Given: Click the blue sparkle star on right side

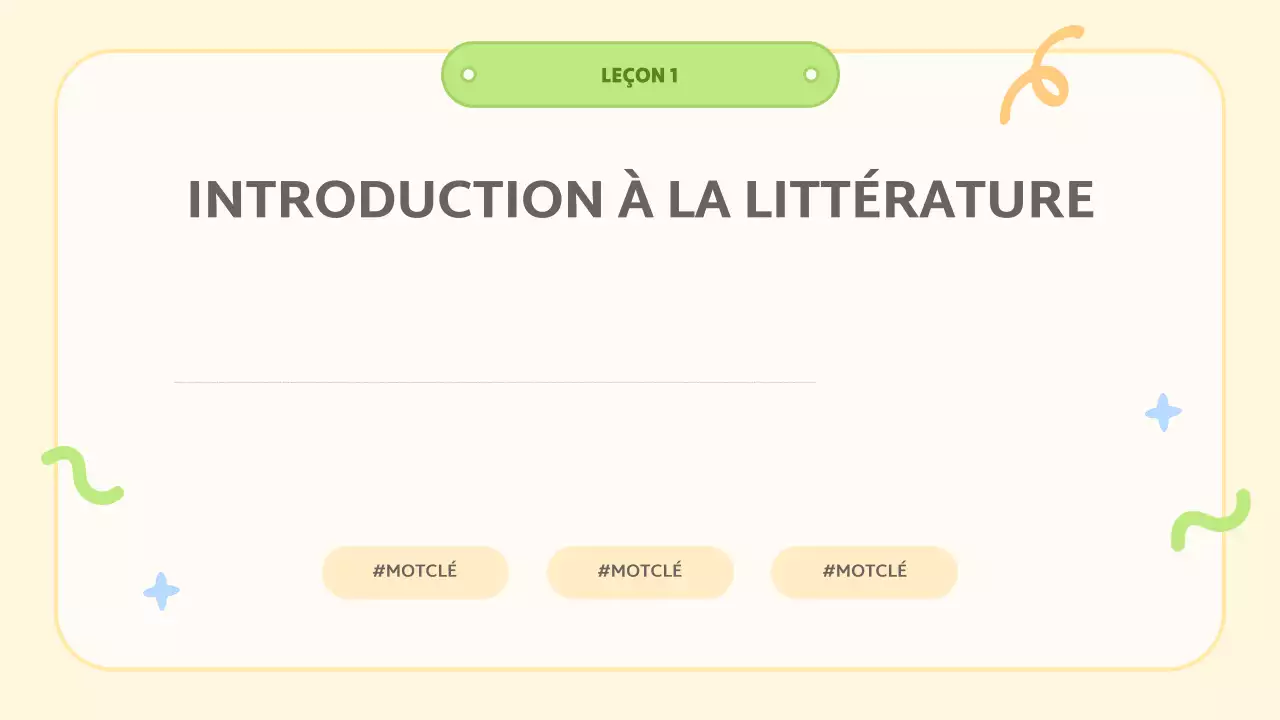Looking at the screenshot, I should click(1163, 412).
